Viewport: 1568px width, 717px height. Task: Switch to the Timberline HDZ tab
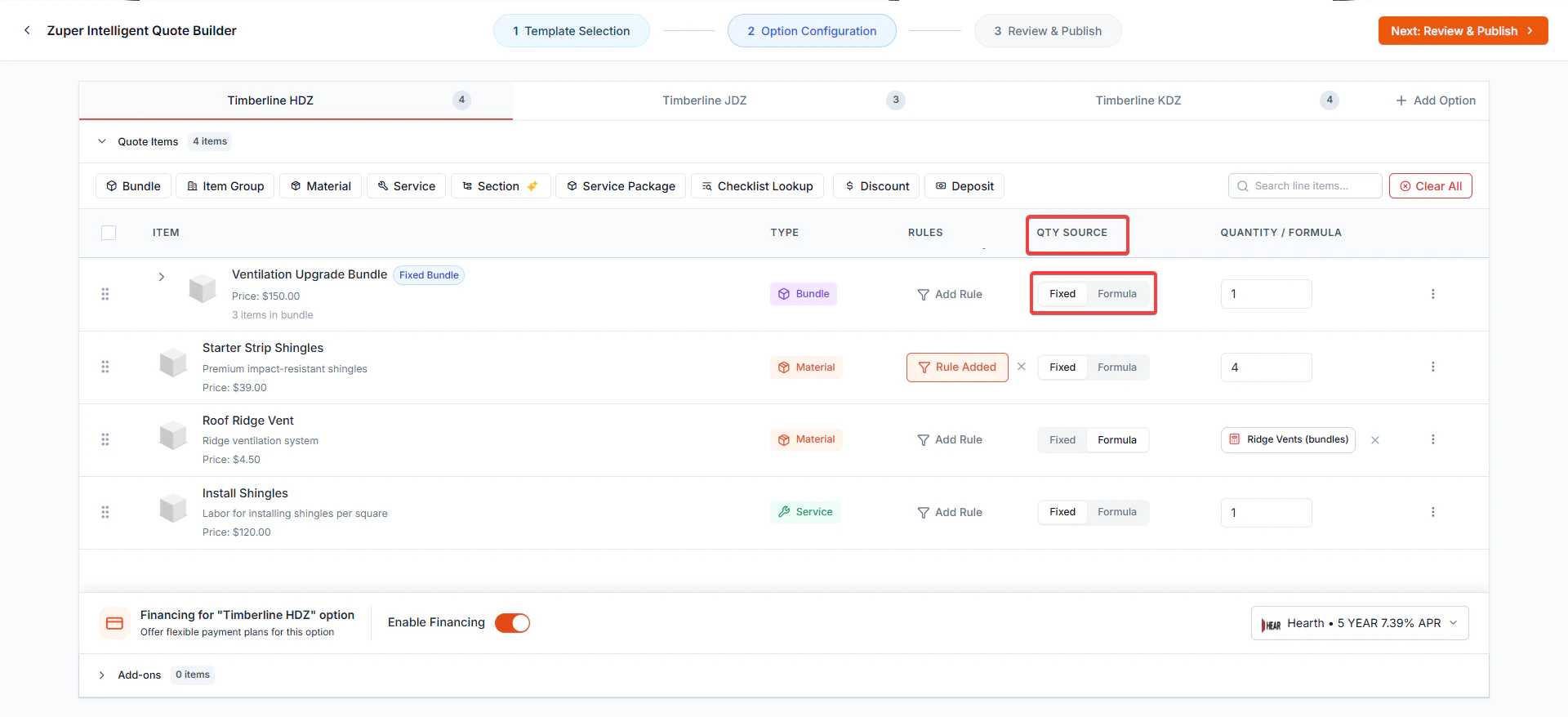click(296, 100)
